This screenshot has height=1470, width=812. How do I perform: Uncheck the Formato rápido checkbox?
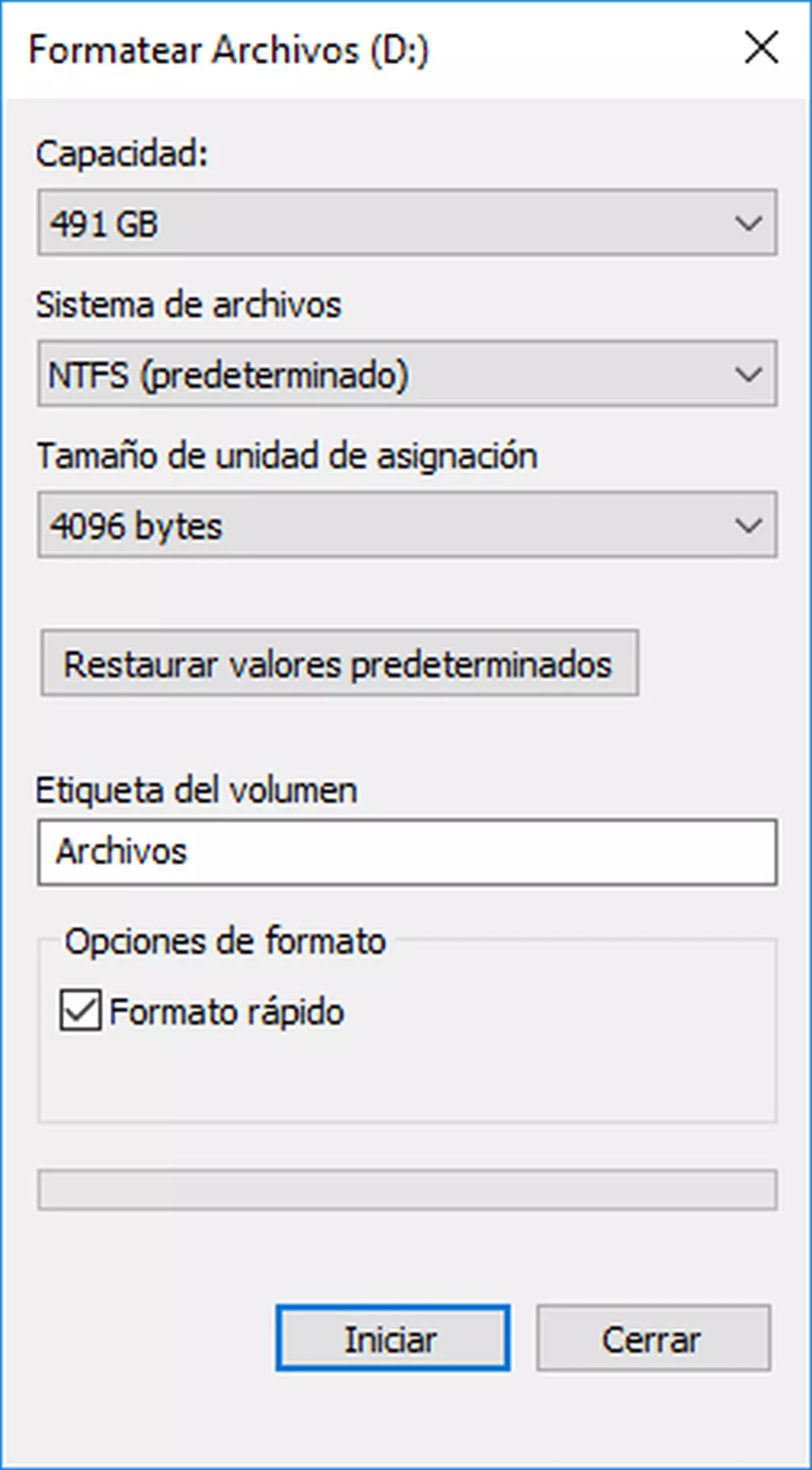click(81, 1011)
